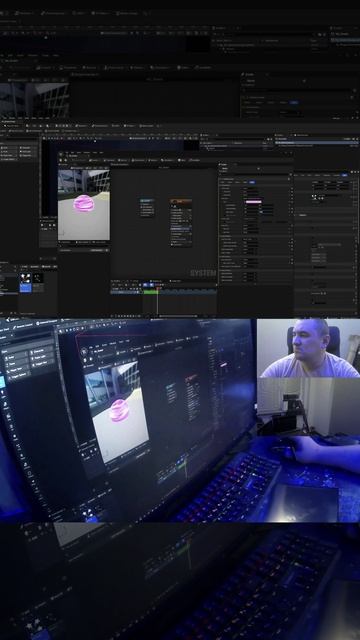Select the dark sparkle asset thumbnail beside the blue one
This screenshot has width=360, height=640.
[38, 282]
